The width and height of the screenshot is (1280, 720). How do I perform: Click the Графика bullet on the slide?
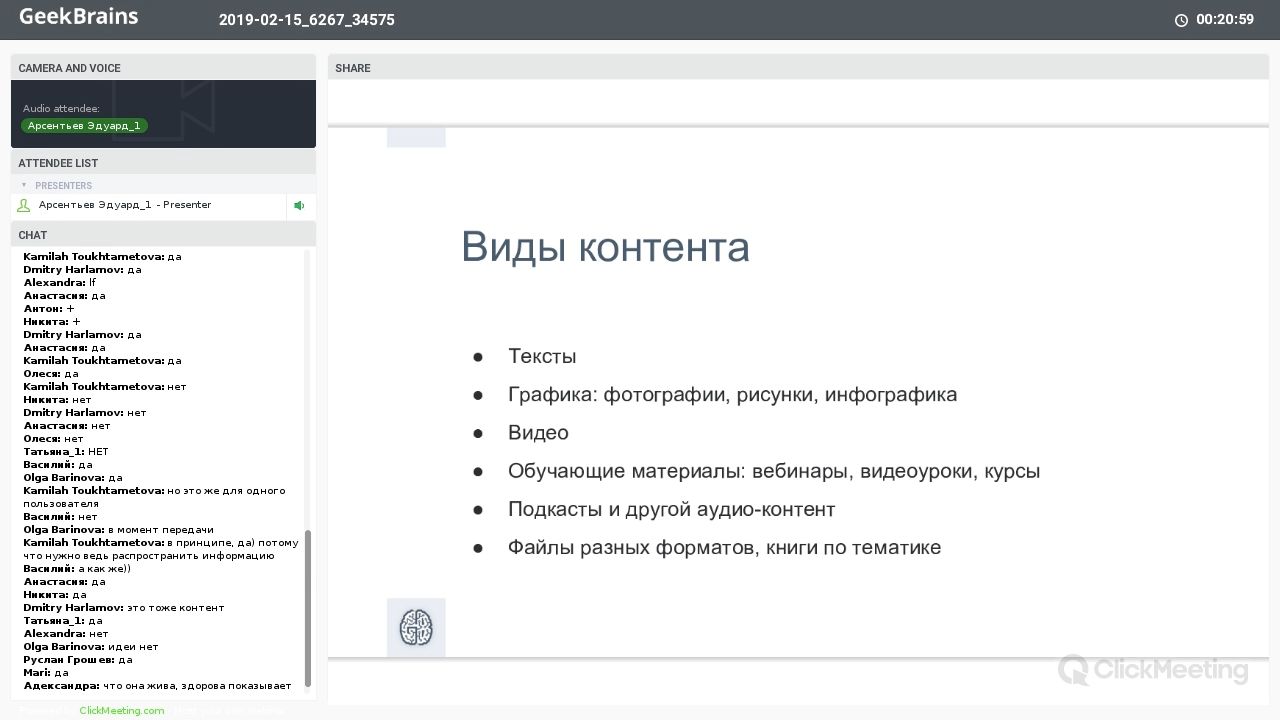[732, 395]
